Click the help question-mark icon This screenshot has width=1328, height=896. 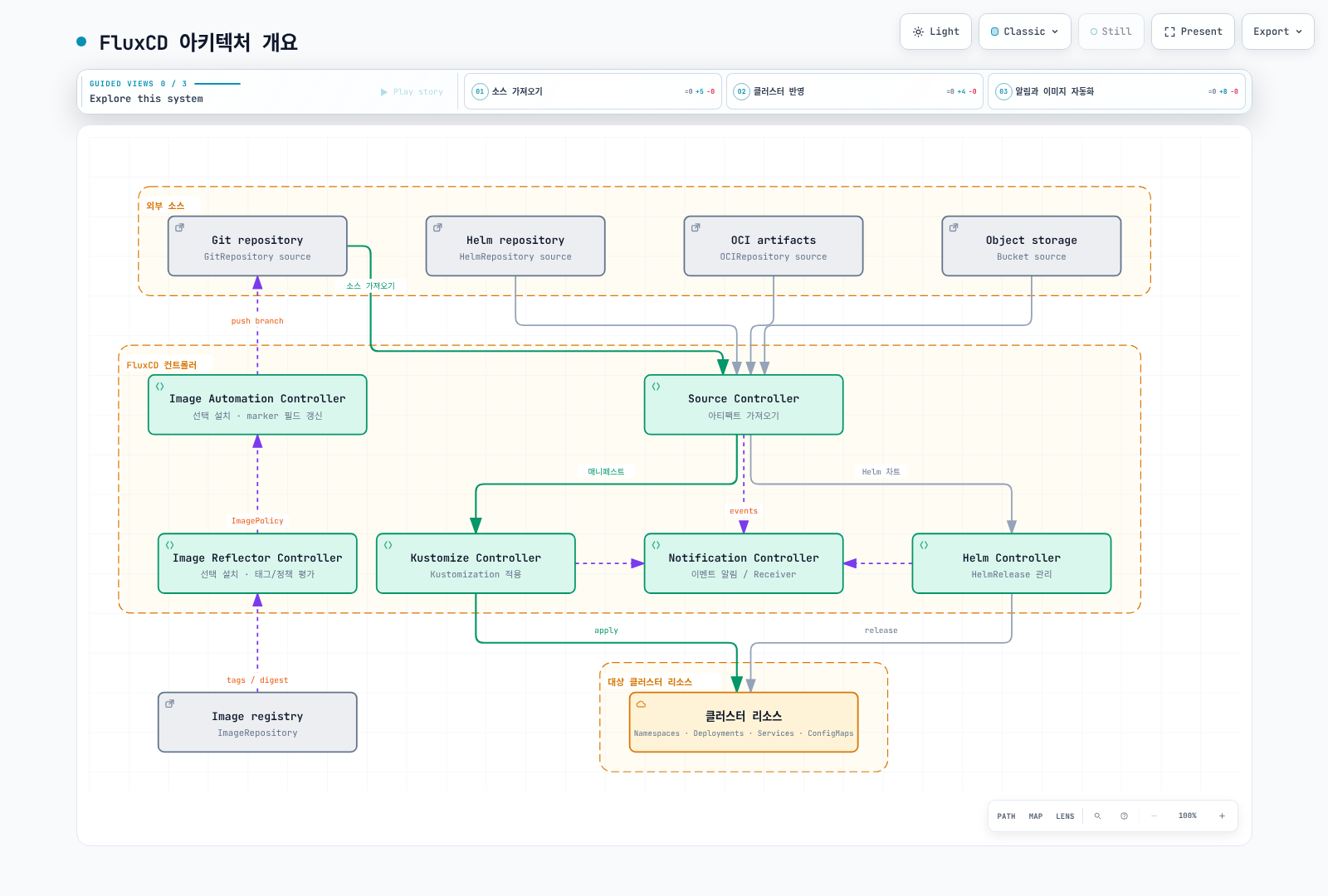coord(1124,816)
